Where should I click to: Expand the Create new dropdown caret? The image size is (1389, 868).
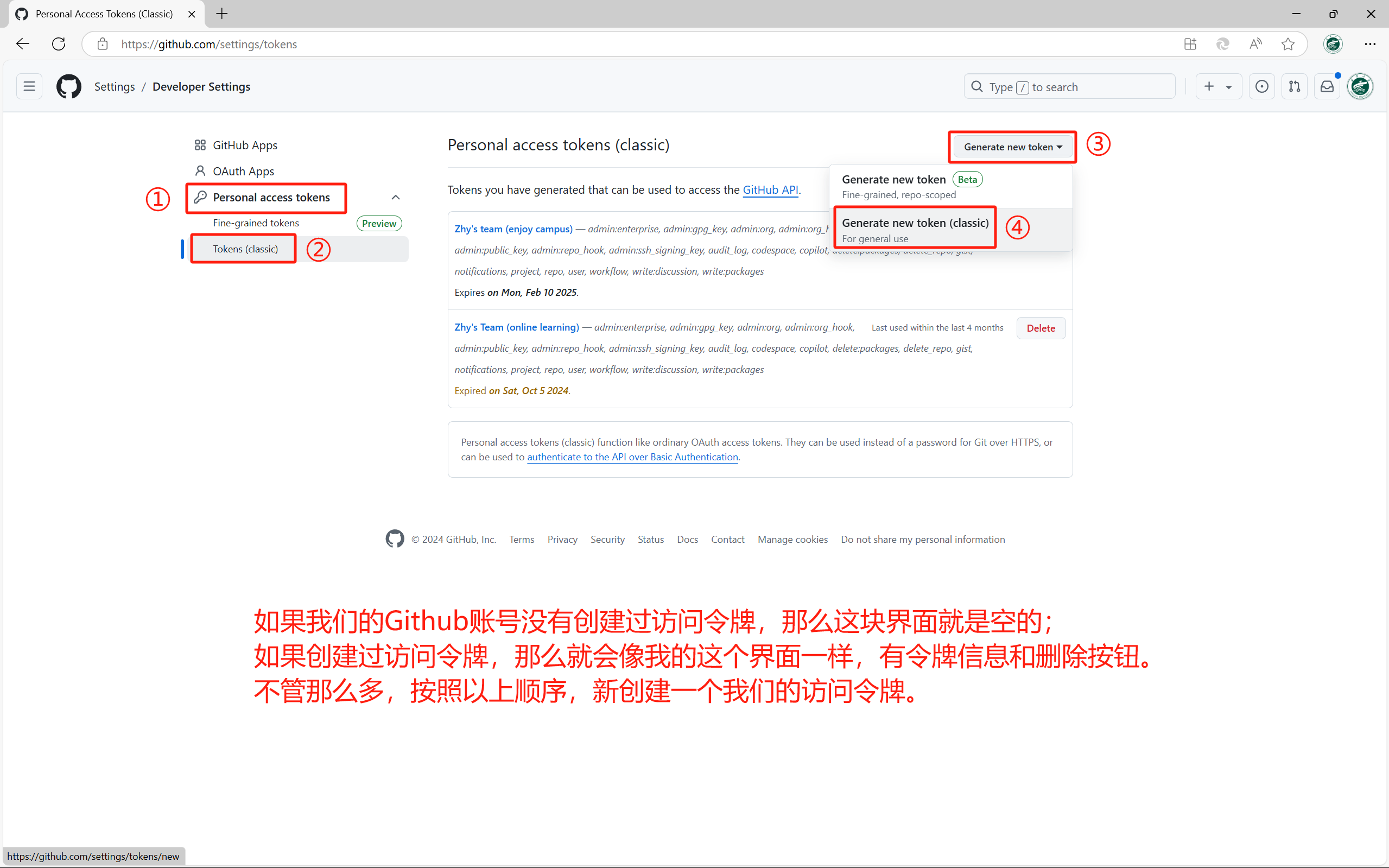pyautogui.click(x=1229, y=87)
